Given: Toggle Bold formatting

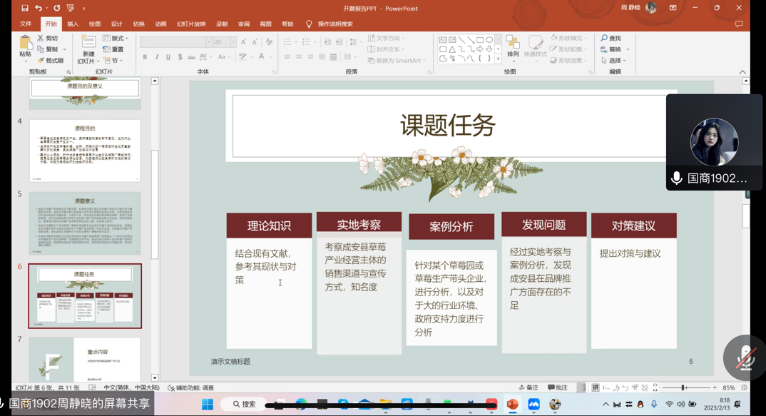Looking at the screenshot, I should (144, 58).
